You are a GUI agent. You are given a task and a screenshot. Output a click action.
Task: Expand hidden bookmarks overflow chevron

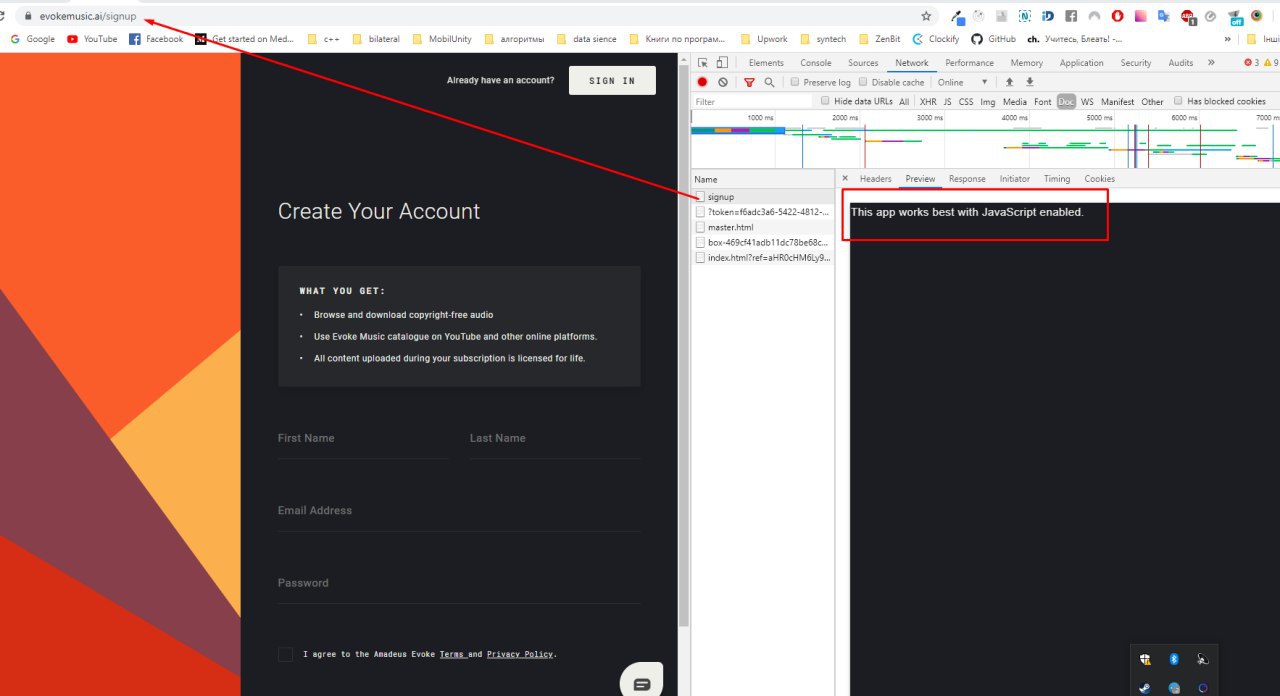coord(1227,39)
